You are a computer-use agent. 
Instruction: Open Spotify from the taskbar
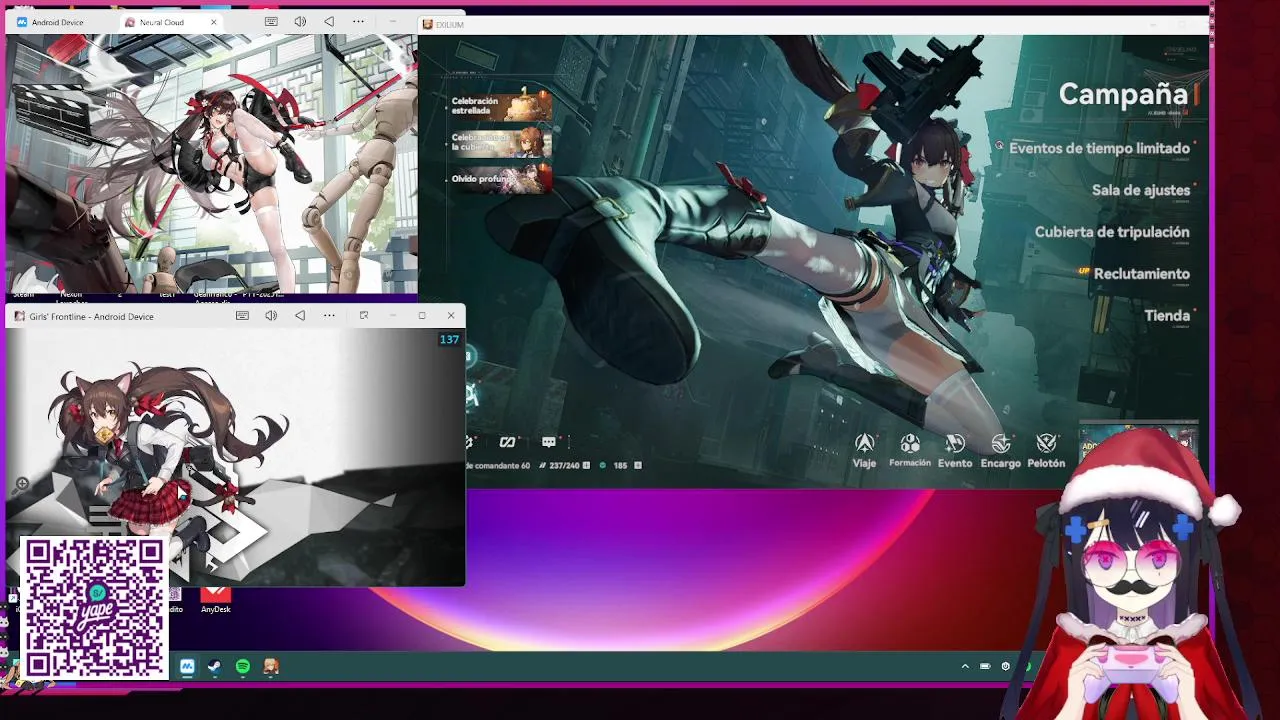(242, 666)
